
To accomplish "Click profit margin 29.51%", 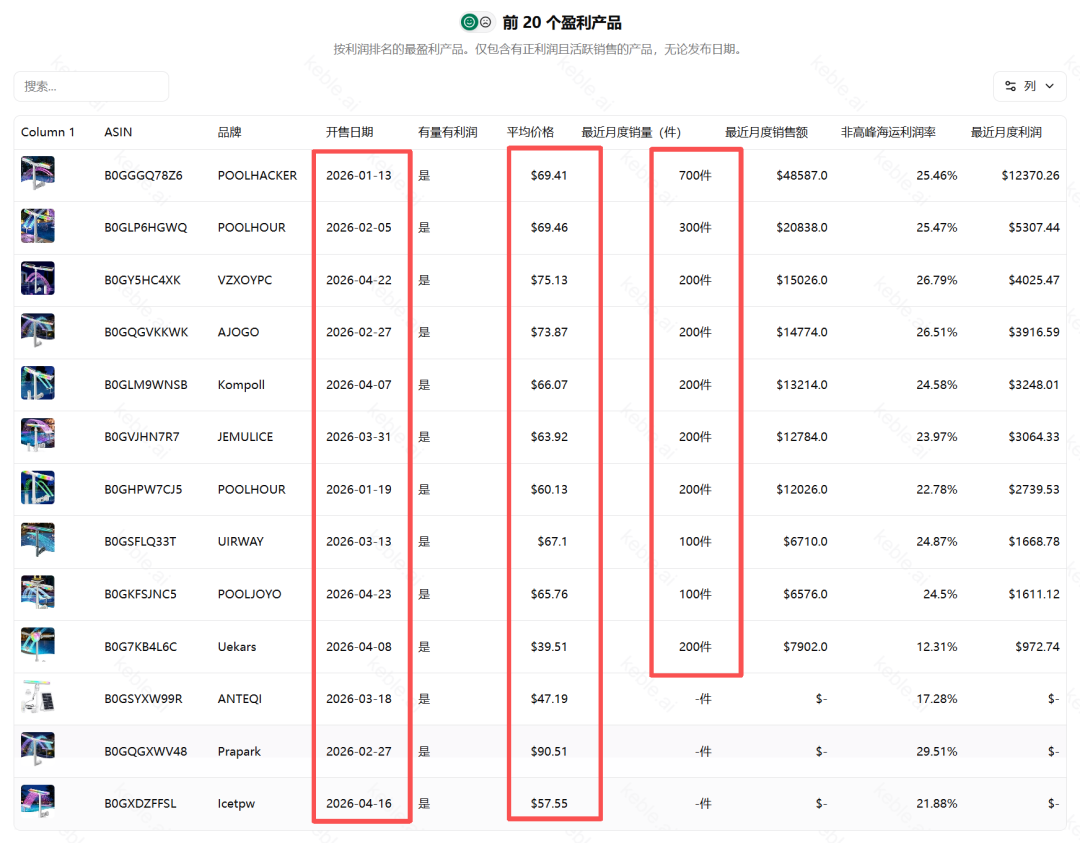I will click(x=937, y=751).
